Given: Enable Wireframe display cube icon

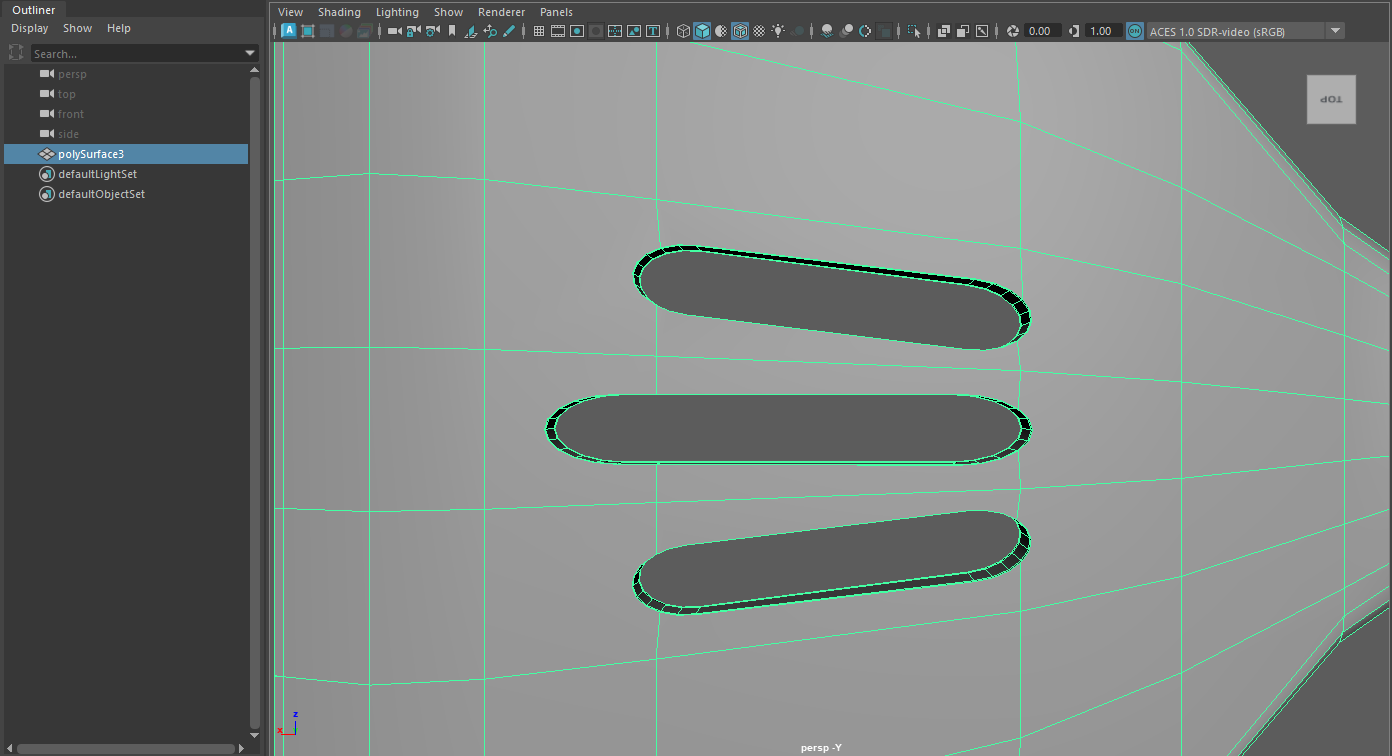Looking at the screenshot, I should tap(684, 31).
